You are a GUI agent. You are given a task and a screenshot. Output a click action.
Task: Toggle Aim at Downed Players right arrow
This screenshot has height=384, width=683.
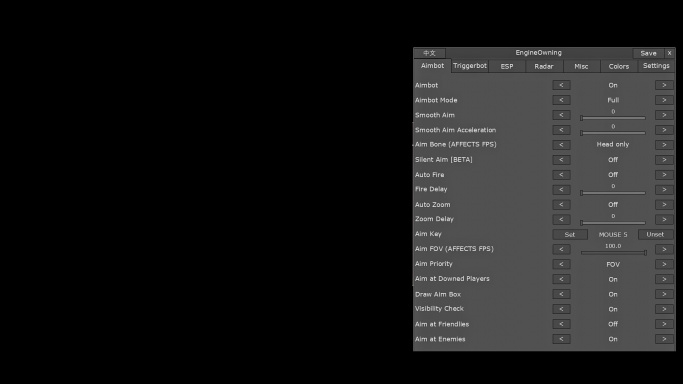(664, 279)
